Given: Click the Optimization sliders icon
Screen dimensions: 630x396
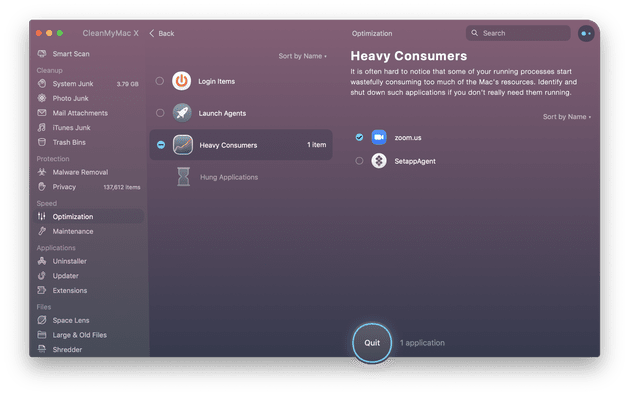Looking at the screenshot, I should (x=42, y=216).
